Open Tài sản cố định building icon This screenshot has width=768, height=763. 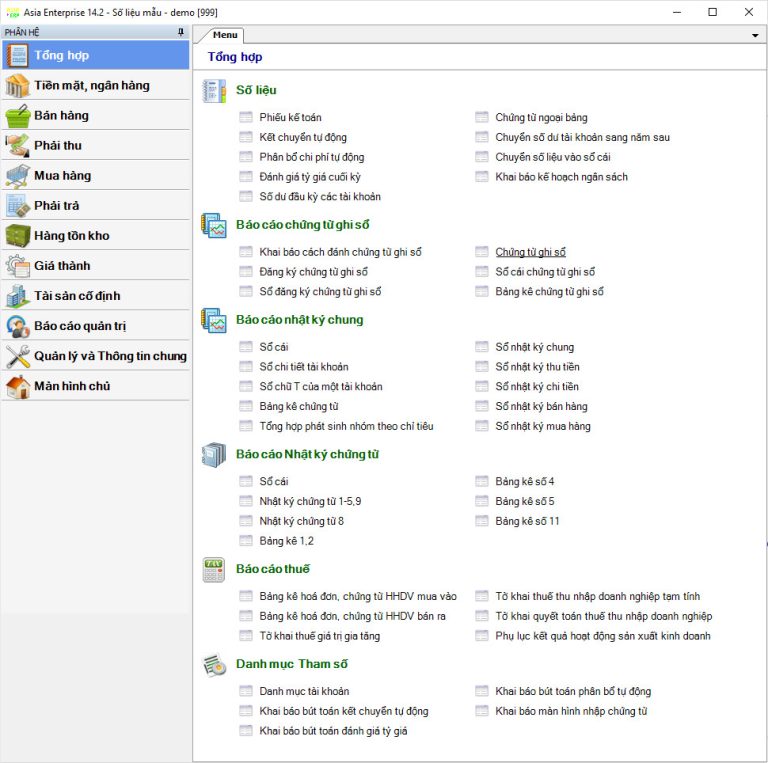(17, 296)
